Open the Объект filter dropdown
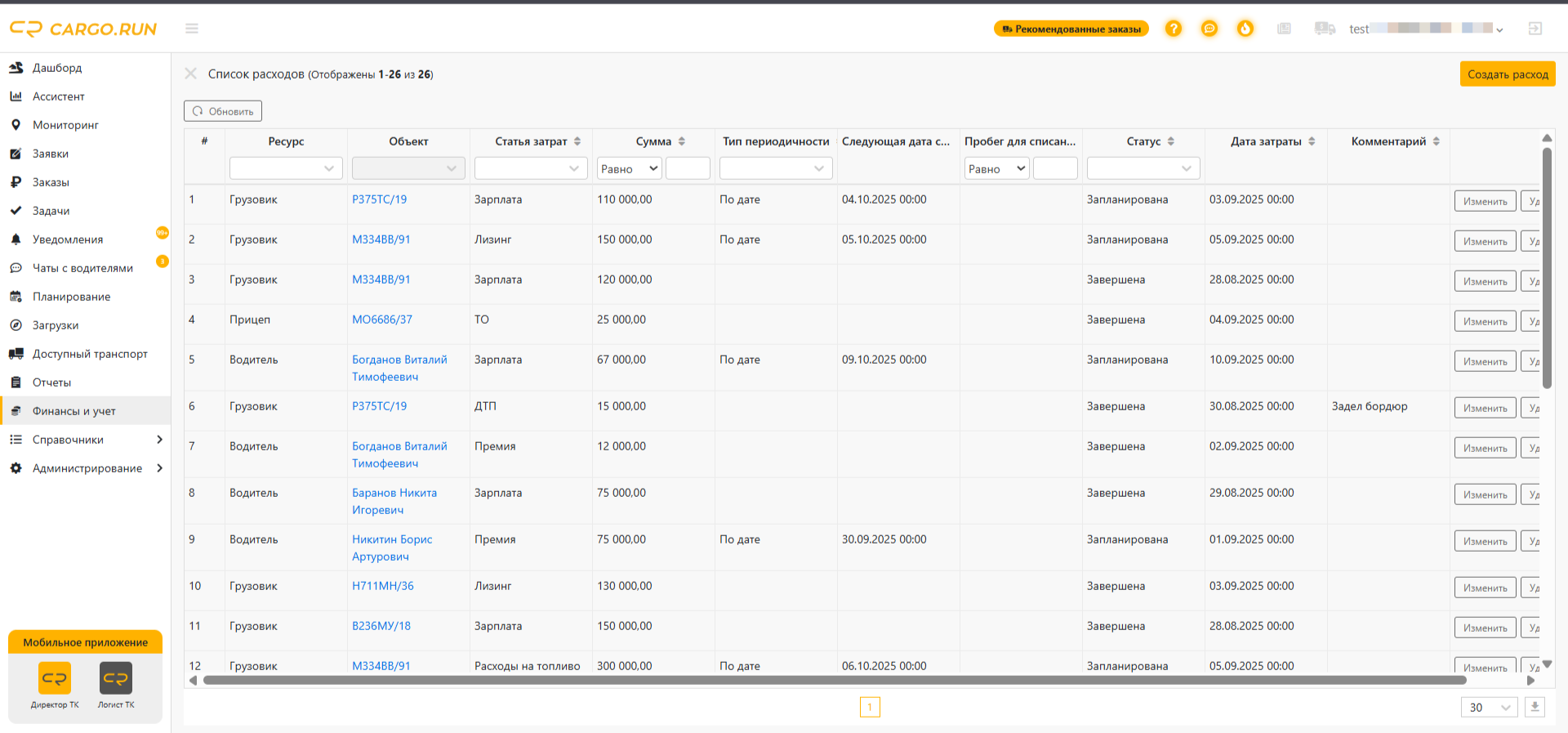The width and height of the screenshot is (1568, 733). 408,168
